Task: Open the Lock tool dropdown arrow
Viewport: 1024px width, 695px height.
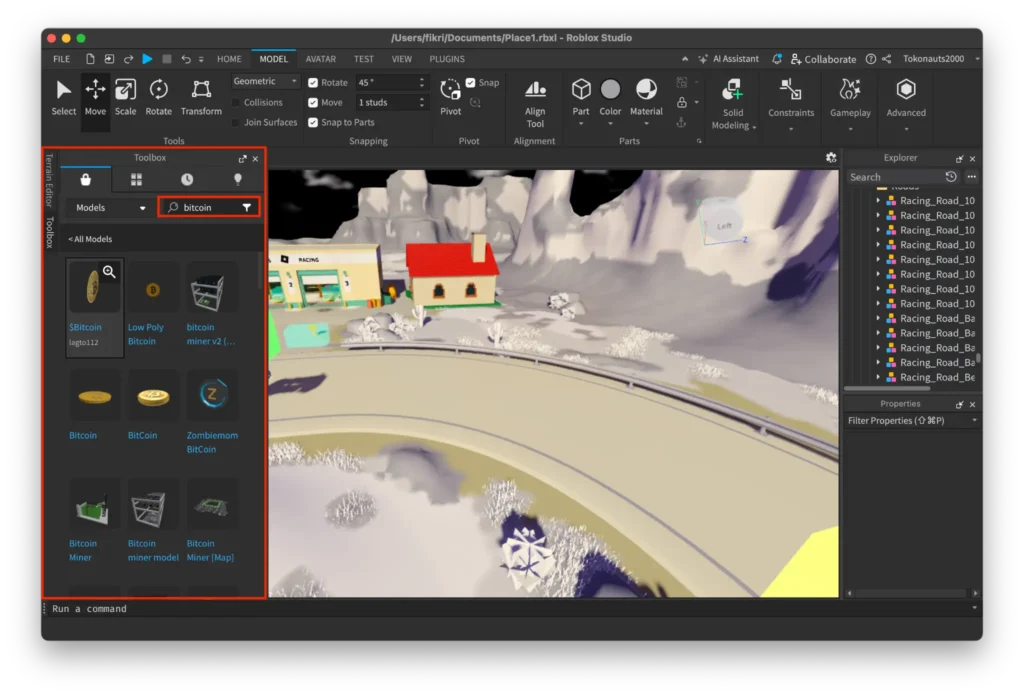Action: (697, 102)
